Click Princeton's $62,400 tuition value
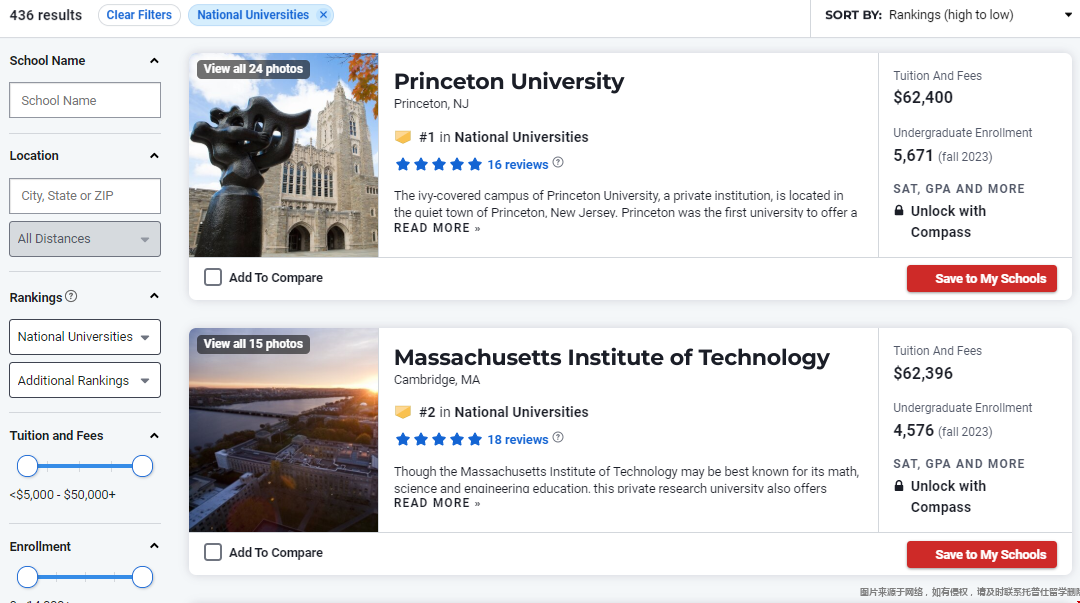 [x=923, y=98]
